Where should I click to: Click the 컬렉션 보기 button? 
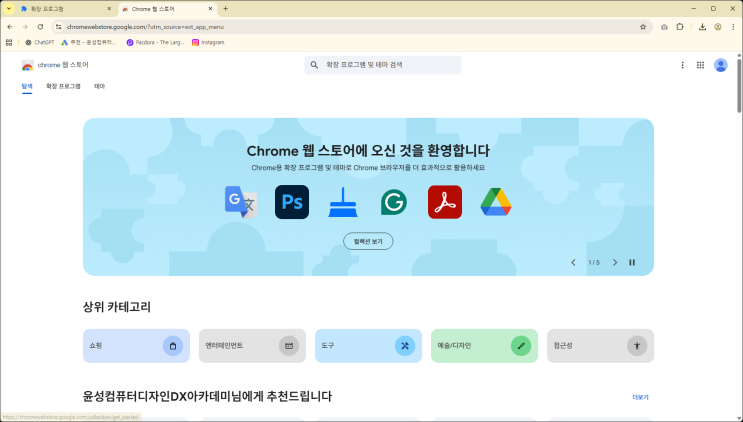click(x=368, y=241)
